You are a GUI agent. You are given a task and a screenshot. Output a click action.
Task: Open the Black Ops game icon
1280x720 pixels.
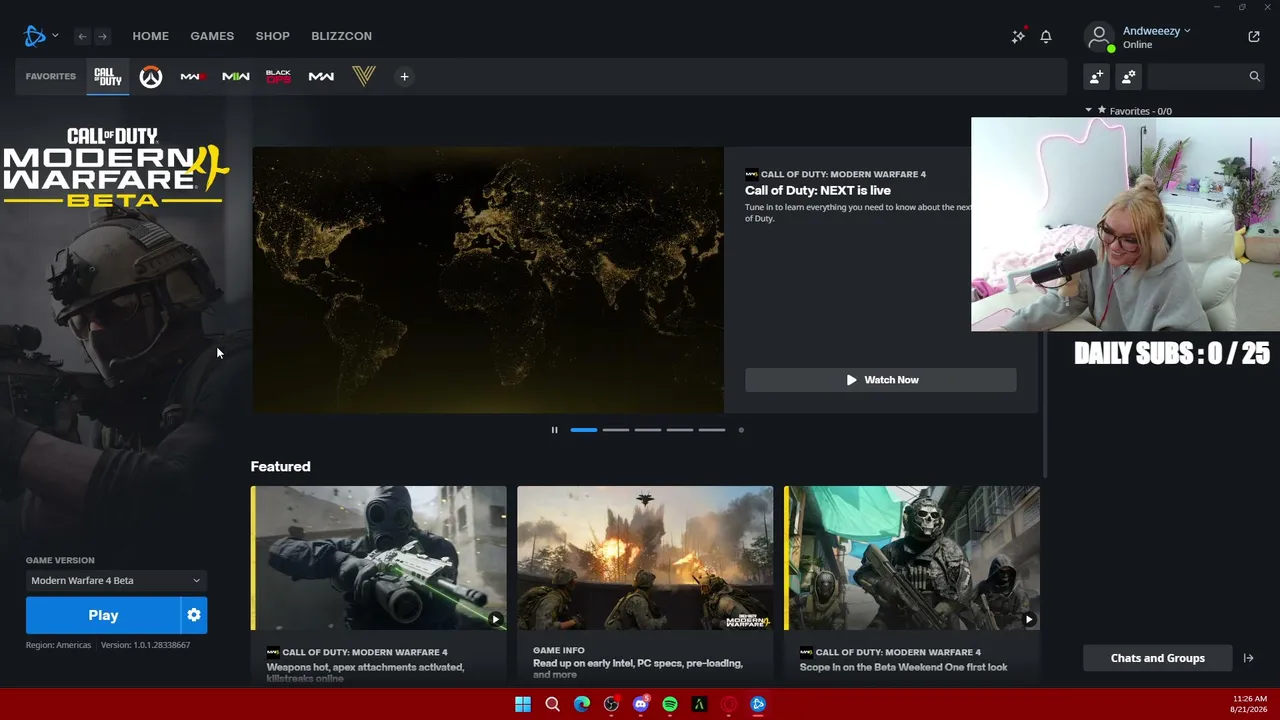278,77
